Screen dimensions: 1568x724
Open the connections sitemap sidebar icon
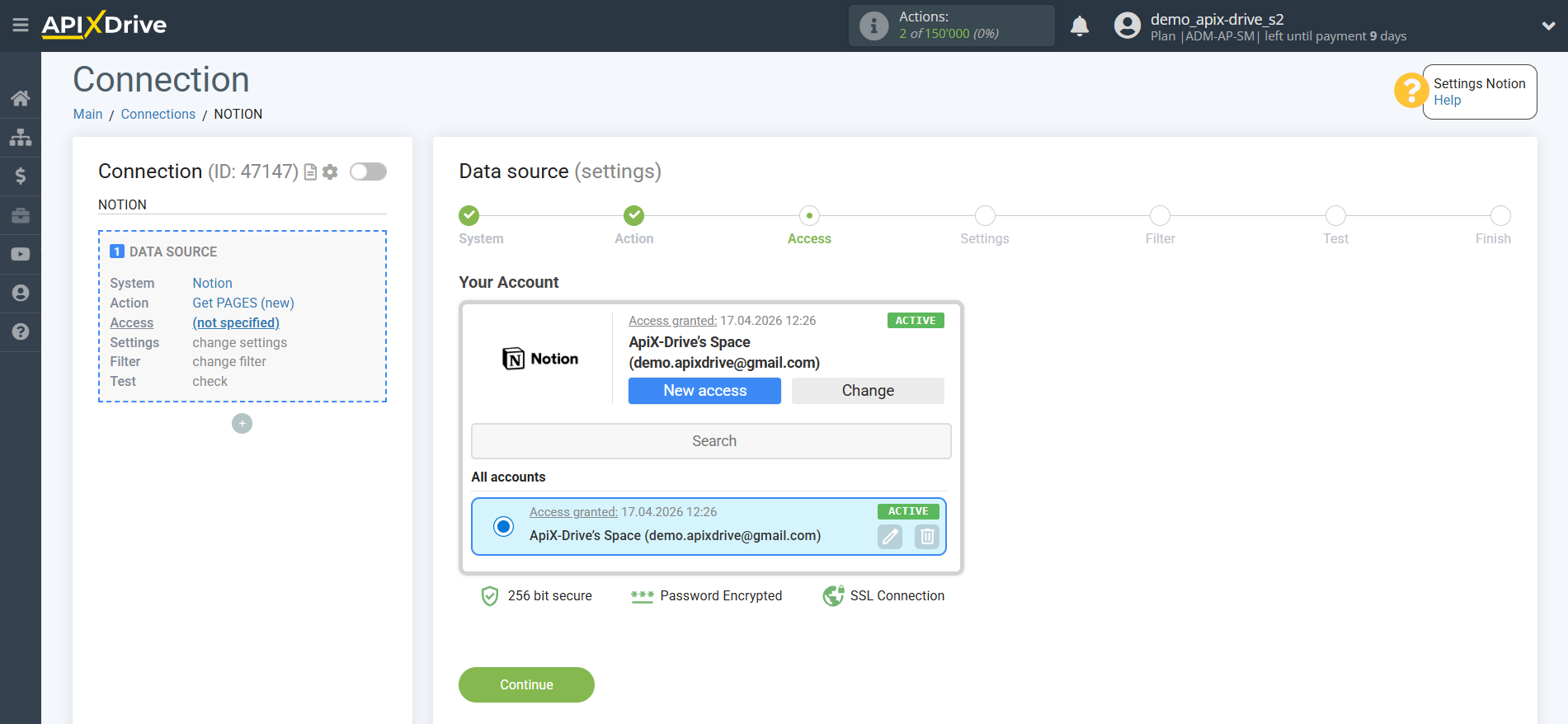click(x=21, y=137)
